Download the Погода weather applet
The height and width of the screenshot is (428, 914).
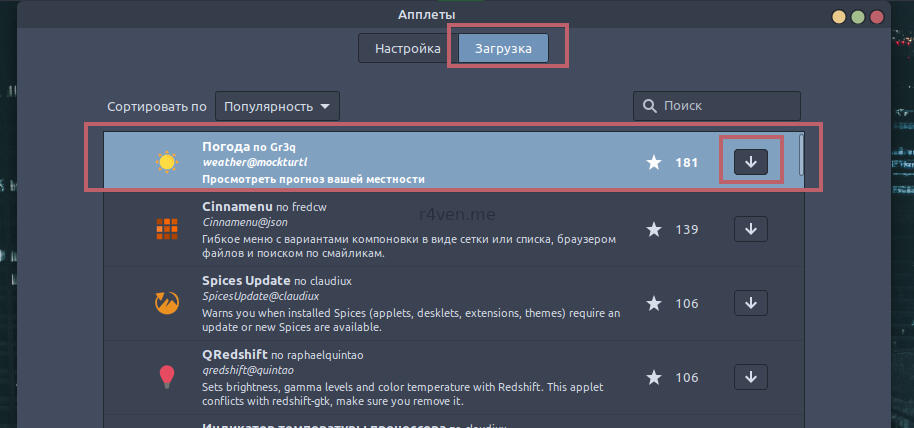[750, 161]
